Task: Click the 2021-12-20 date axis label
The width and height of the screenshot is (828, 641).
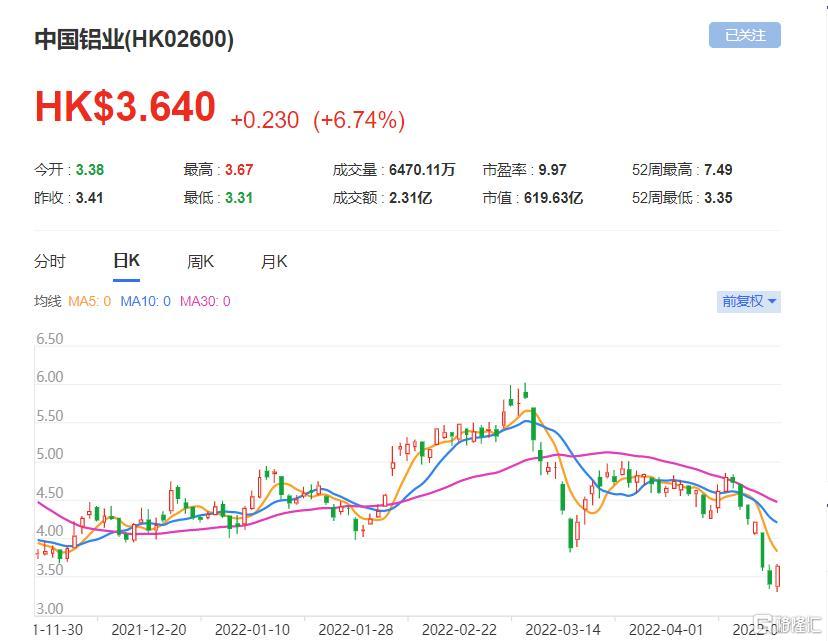Action: (x=149, y=630)
